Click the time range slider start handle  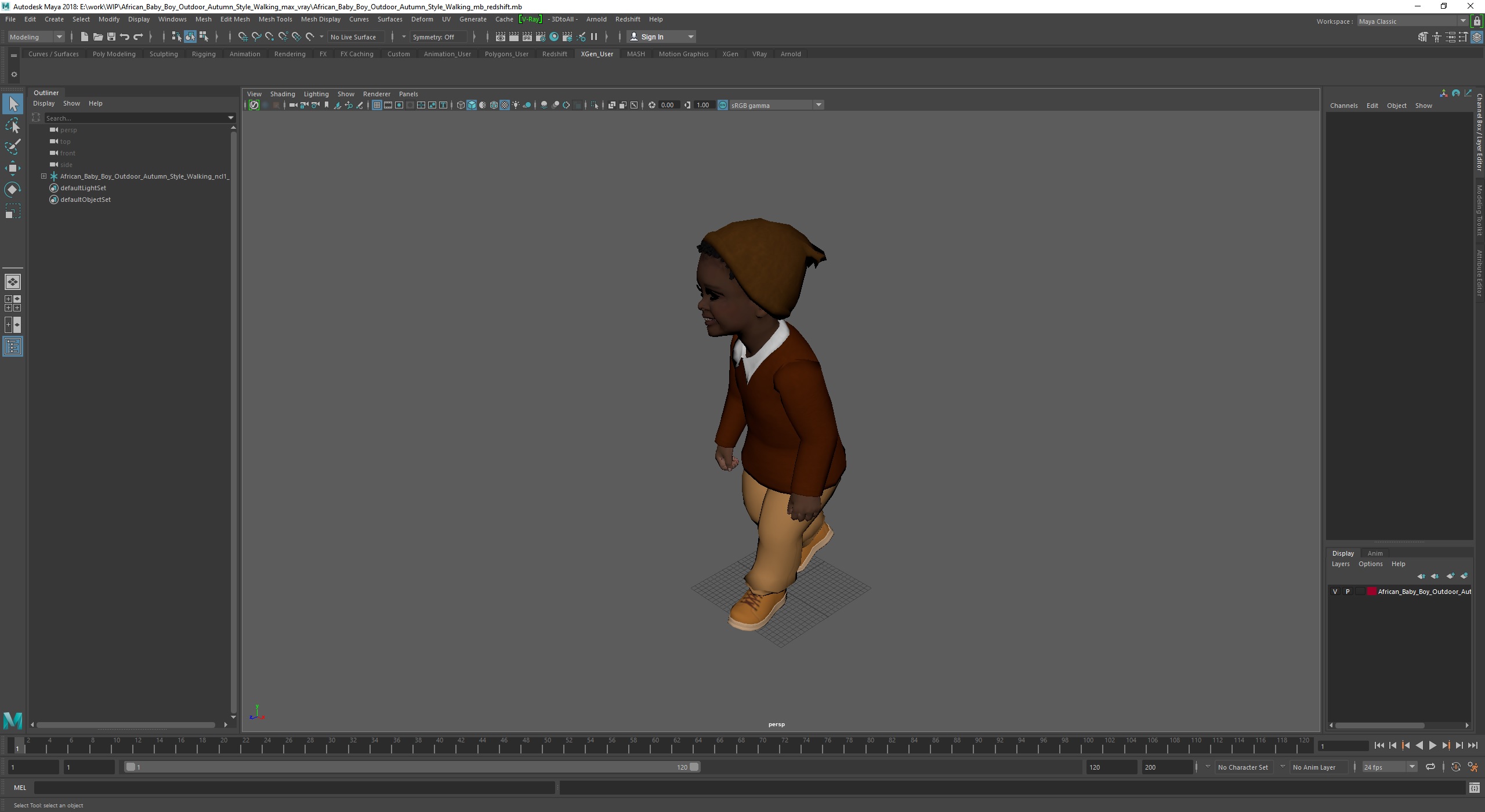(x=131, y=767)
